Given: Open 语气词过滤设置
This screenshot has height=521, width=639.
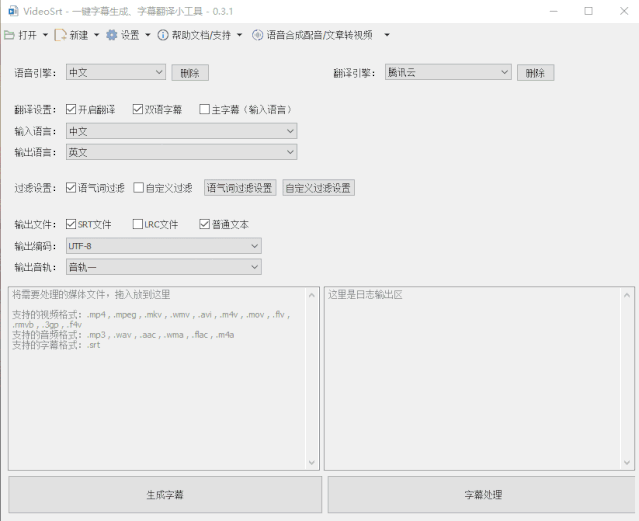Looking at the screenshot, I should coord(240,188).
